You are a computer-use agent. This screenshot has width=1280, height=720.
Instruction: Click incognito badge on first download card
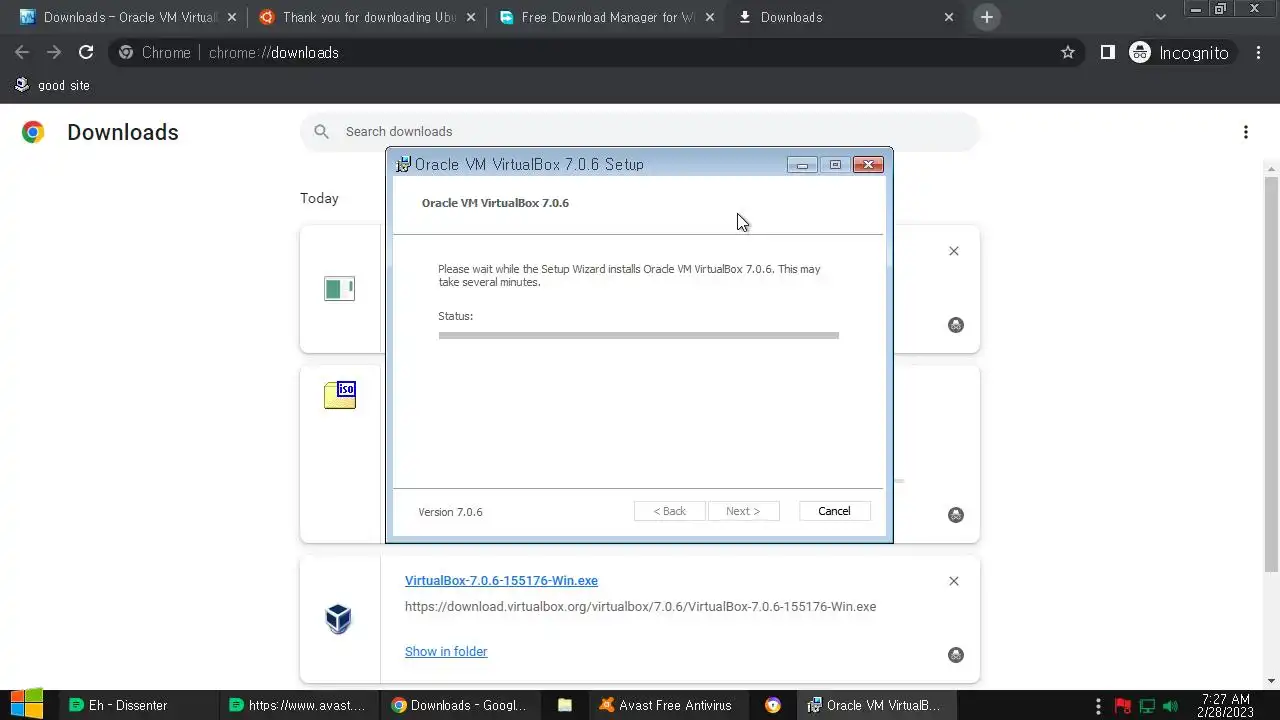[956, 325]
